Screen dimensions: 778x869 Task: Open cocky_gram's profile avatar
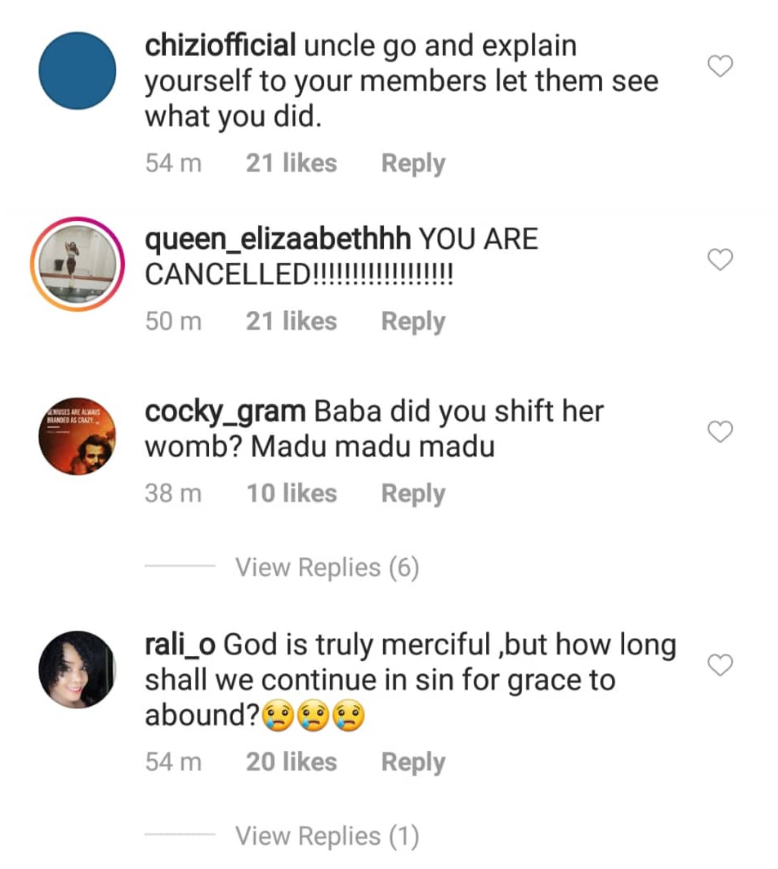(x=77, y=436)
